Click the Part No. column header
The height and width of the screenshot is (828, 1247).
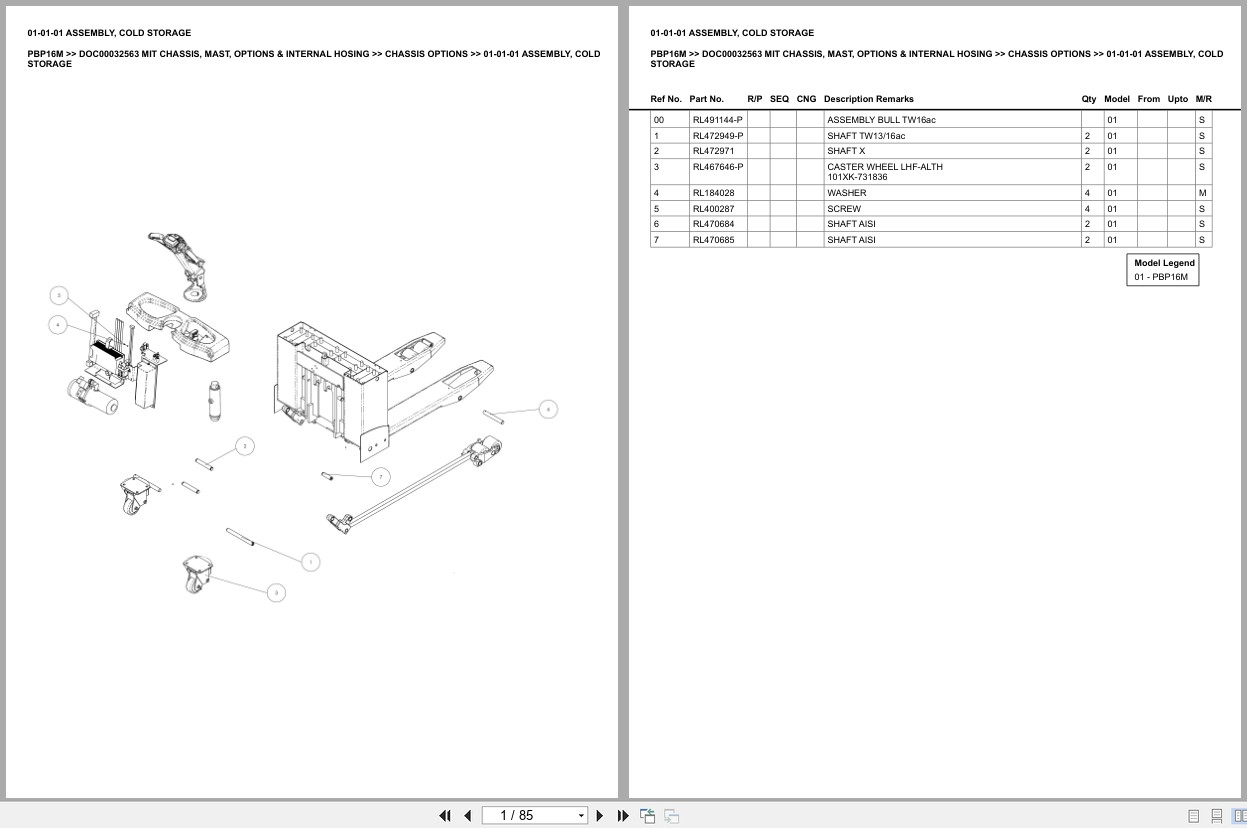tap(706, 99)
